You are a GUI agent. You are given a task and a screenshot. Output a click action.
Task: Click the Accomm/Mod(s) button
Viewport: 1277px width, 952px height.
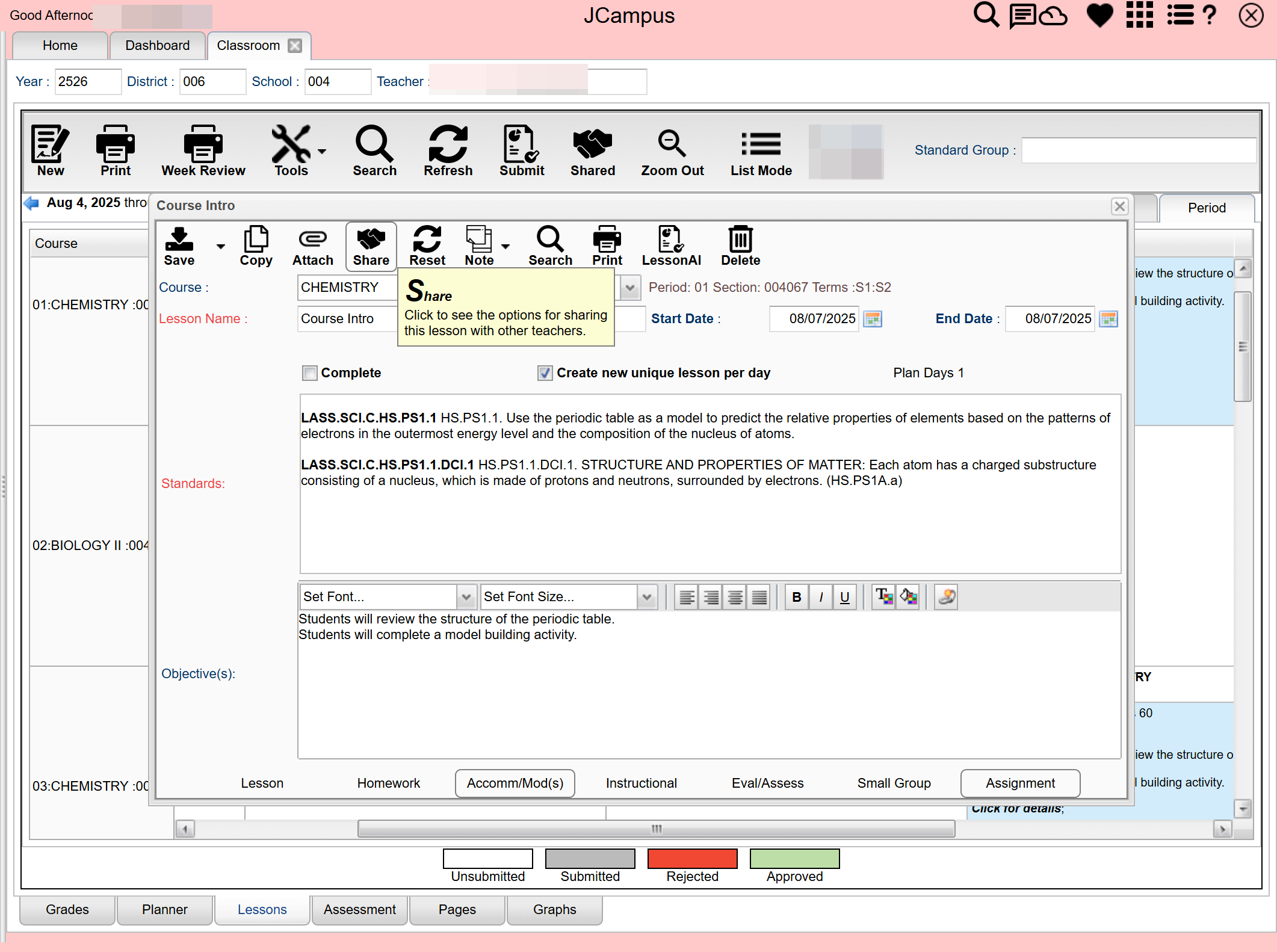pos(515,783)
